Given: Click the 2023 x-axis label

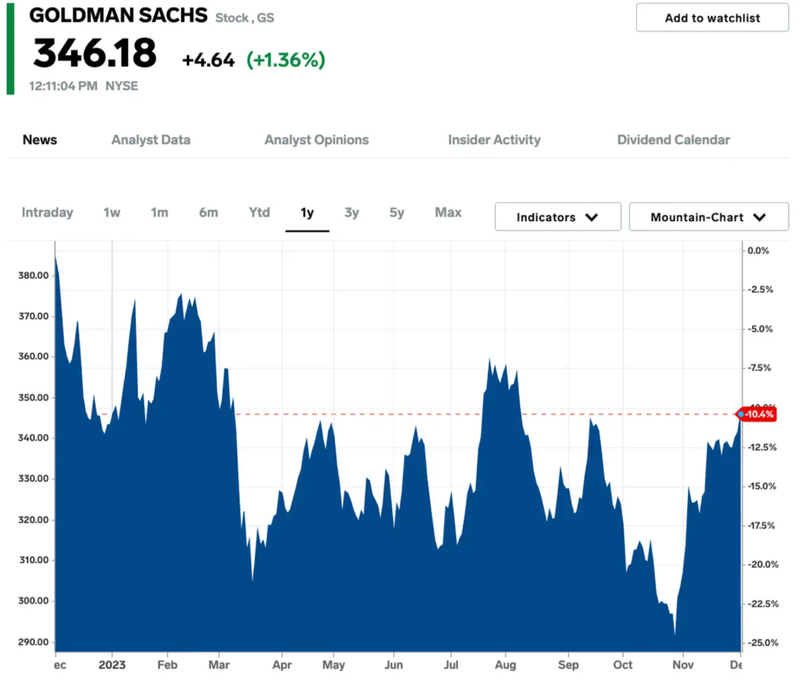Looking at the screenshot, I should [x=112, y=665].
